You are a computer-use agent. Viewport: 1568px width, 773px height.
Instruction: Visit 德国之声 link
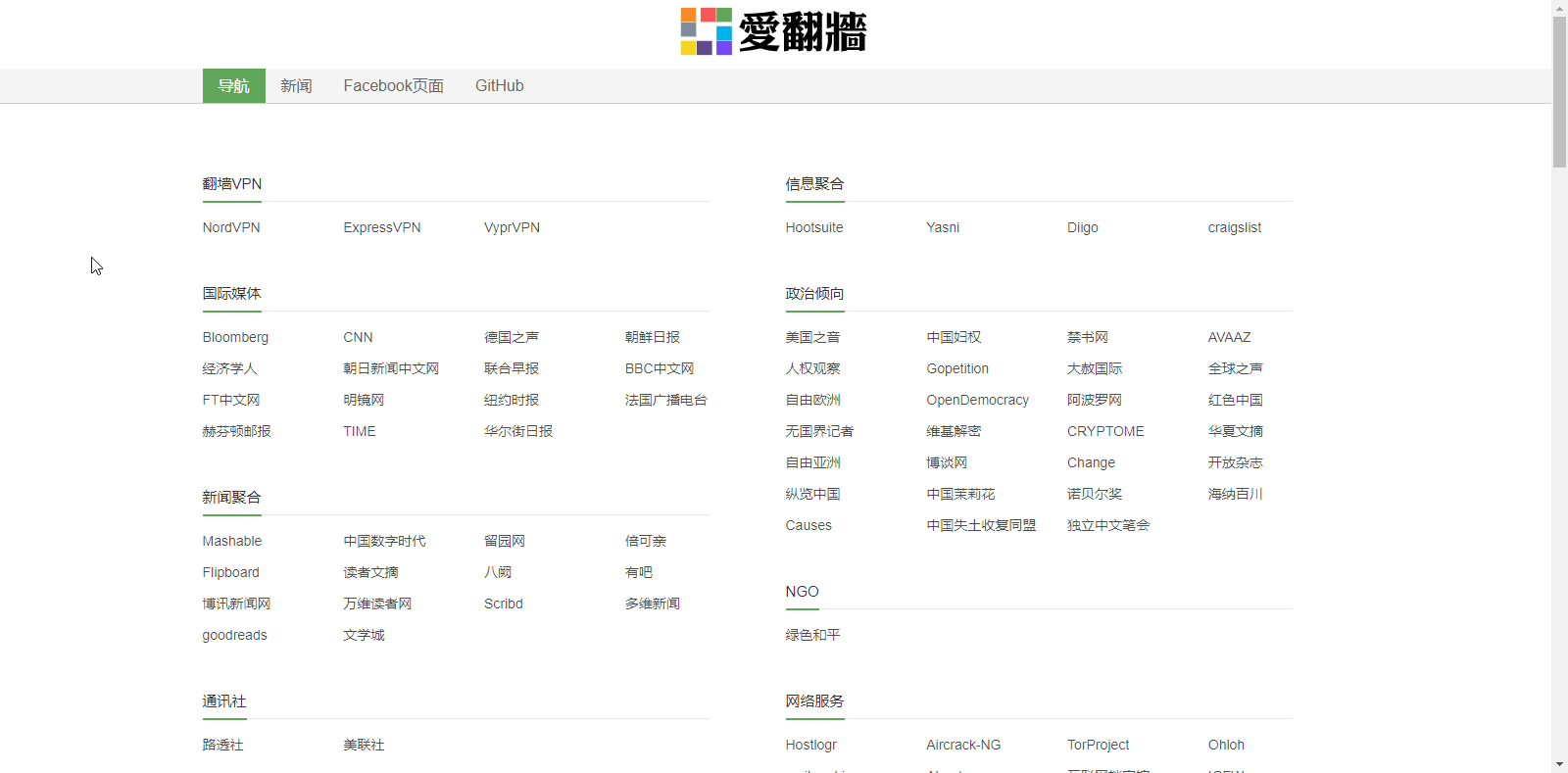tap(512, 337)
